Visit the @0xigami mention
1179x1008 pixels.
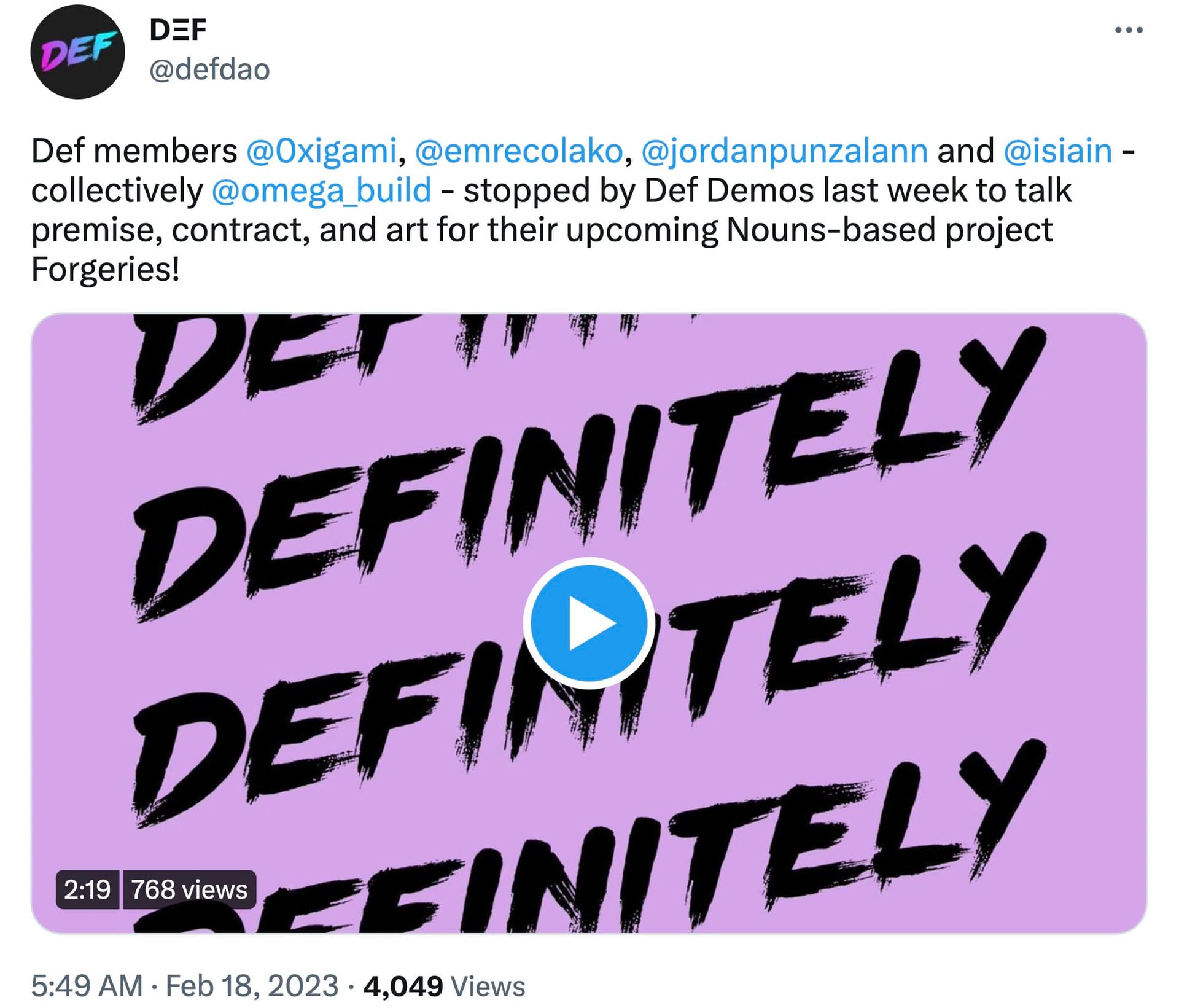click(x=321, y=151)
